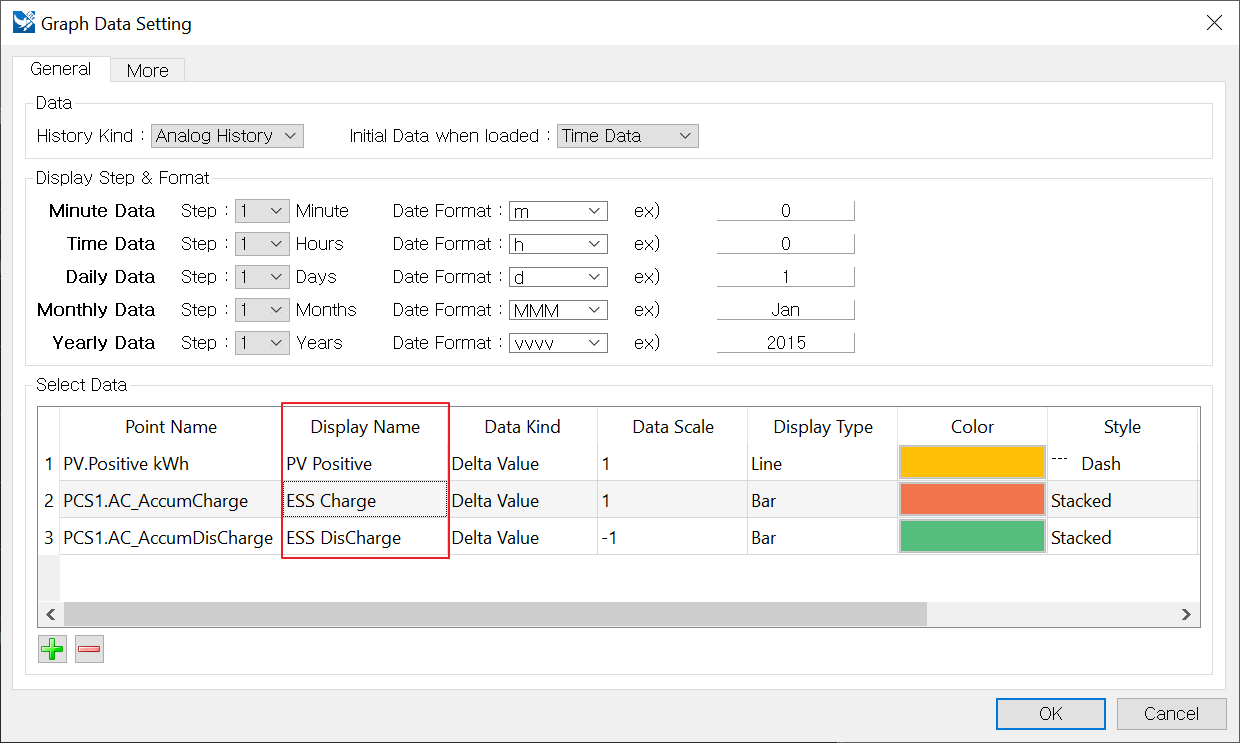Image resolution: width=1240 pixels, height=743 pixels.
Task: Click the PV Positive display name cell
Action: coord(365,463)
